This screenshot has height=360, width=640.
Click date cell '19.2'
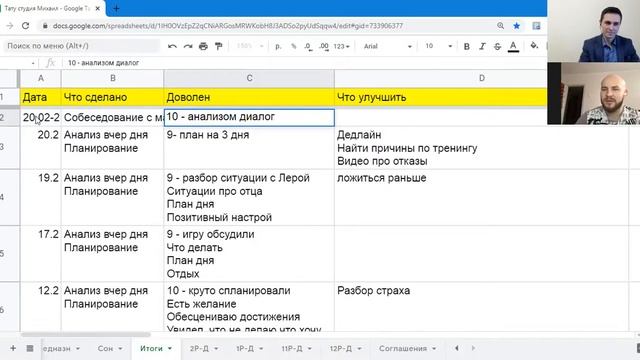pyautogui.click(x=40, y=197)
